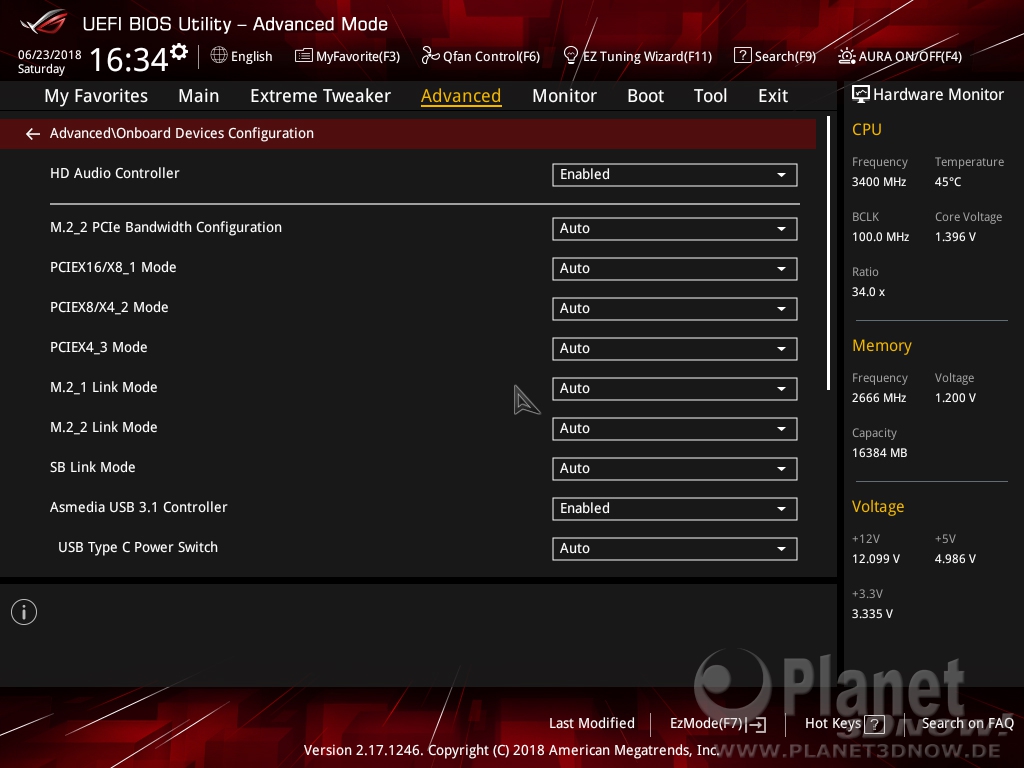Switch to the My Favorites tab

pos(96,96)
